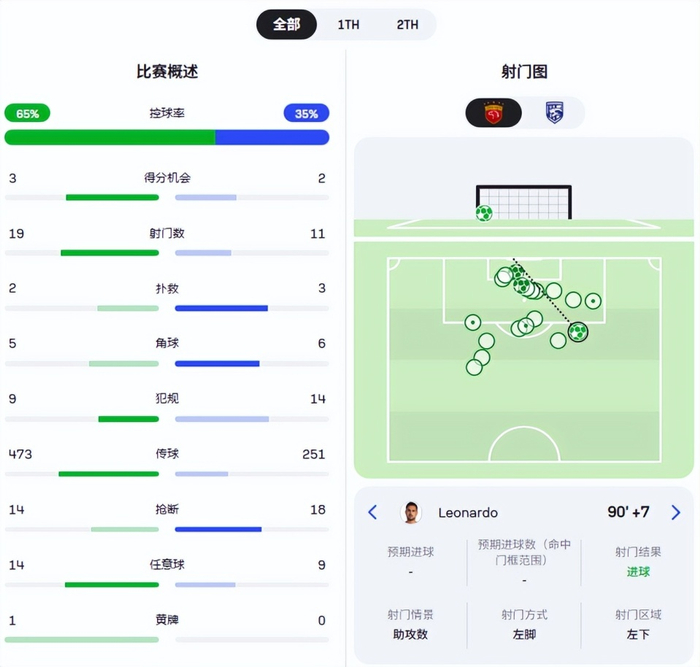Switch to the 1TH first-half tab
700x667 pixels.
point(348,24)
